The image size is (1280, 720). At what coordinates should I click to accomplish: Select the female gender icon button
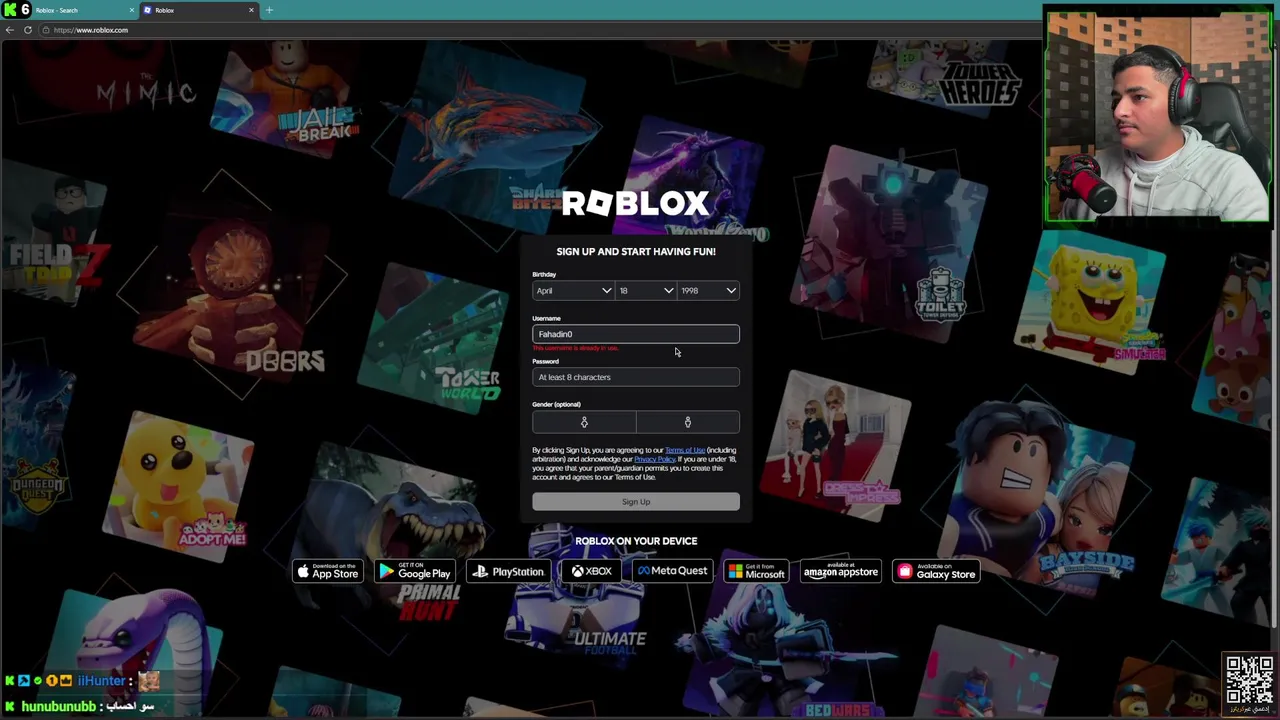click(x=584, y=422)
